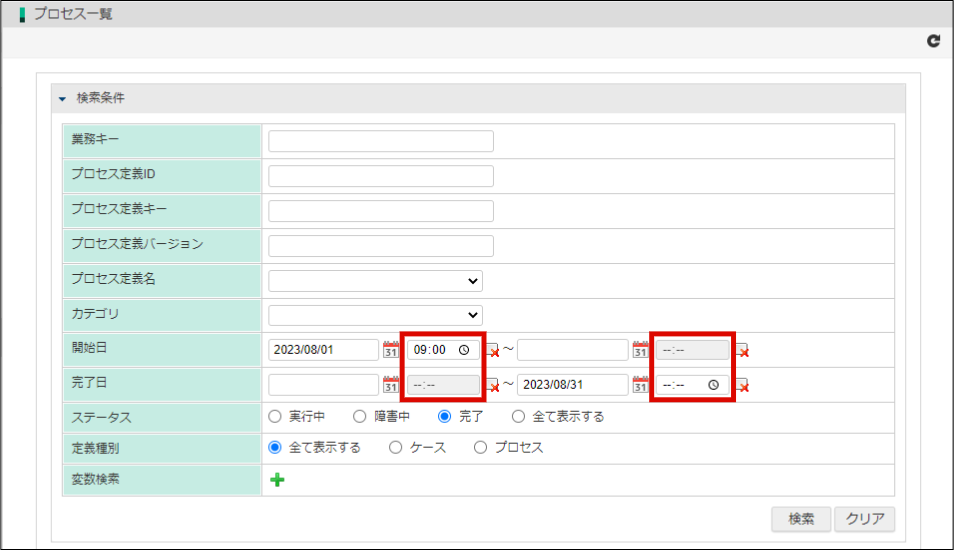Image resolution: width=954 pixels, height=550 pixels.
Task: Click the empty 開始日 end date field
Action: pos(573,350)
